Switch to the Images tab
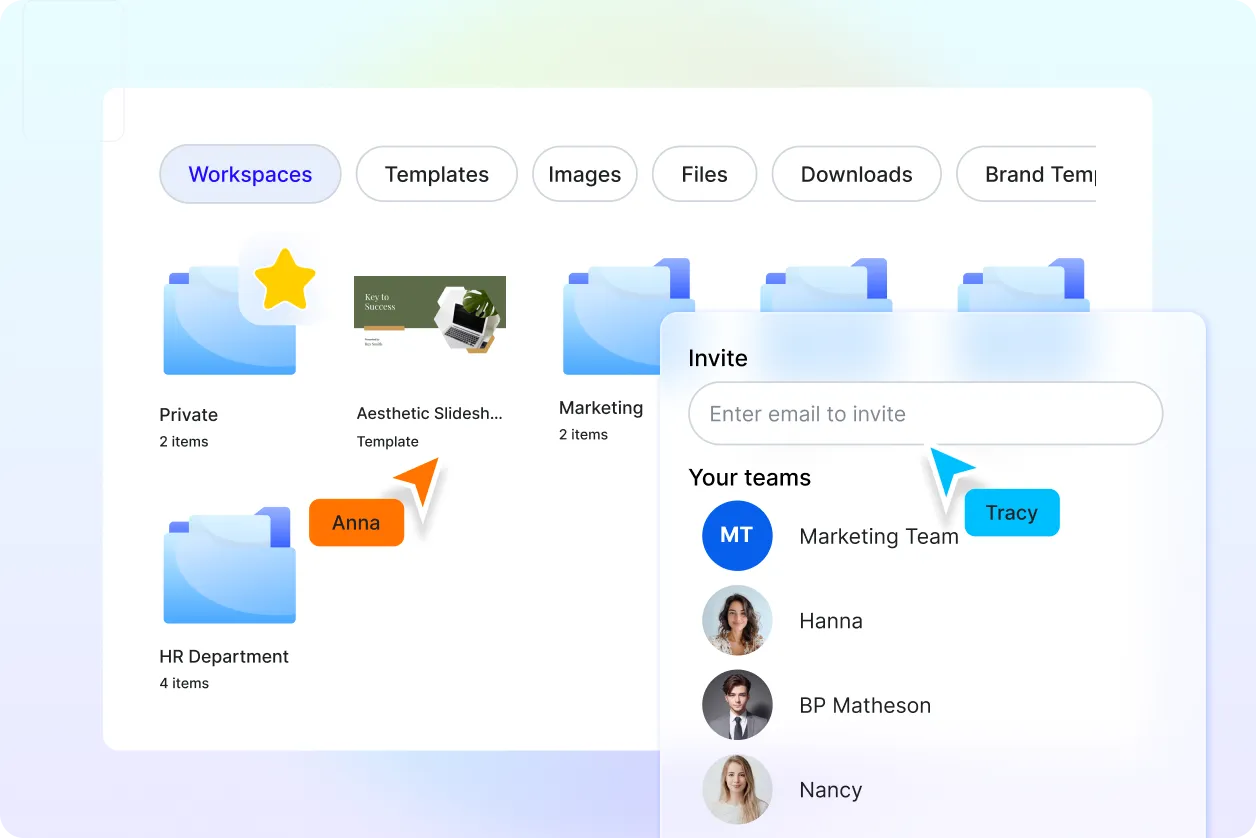1256x838 pixels. [584, 174]
